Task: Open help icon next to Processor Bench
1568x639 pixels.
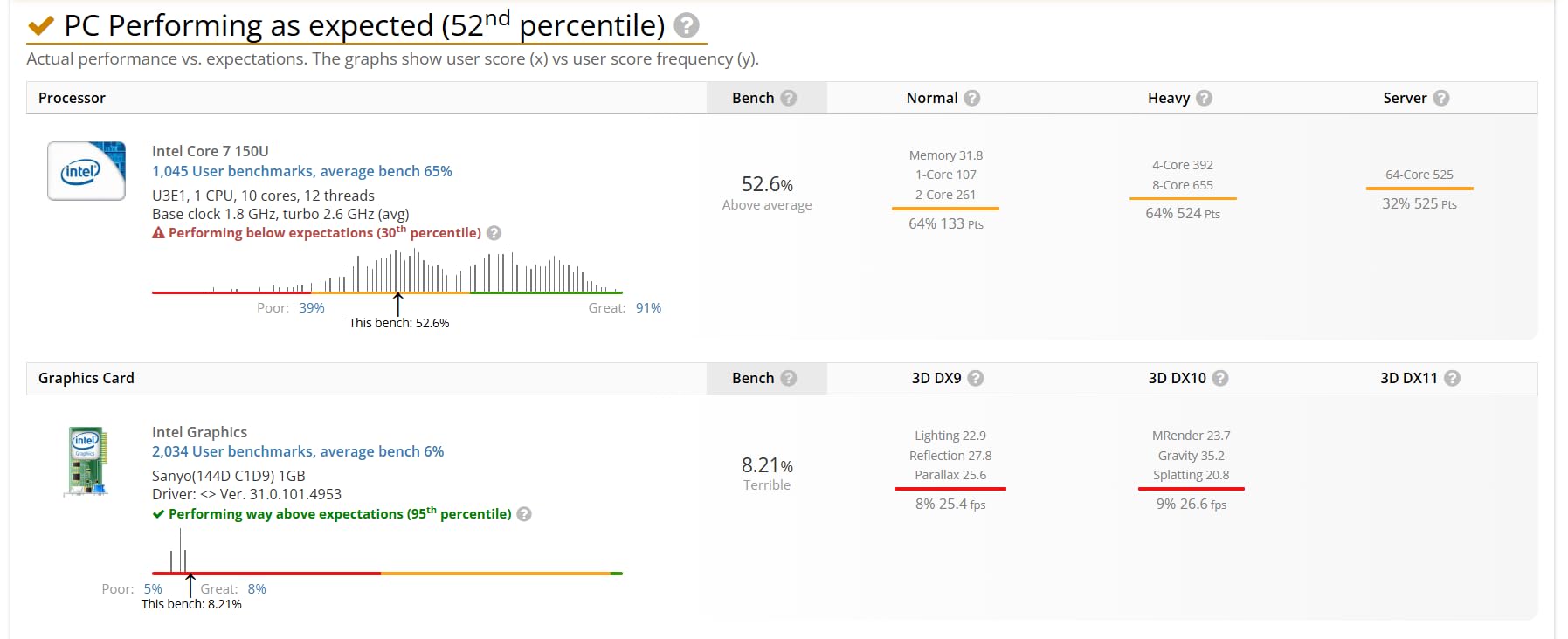Action: [789, 98]
